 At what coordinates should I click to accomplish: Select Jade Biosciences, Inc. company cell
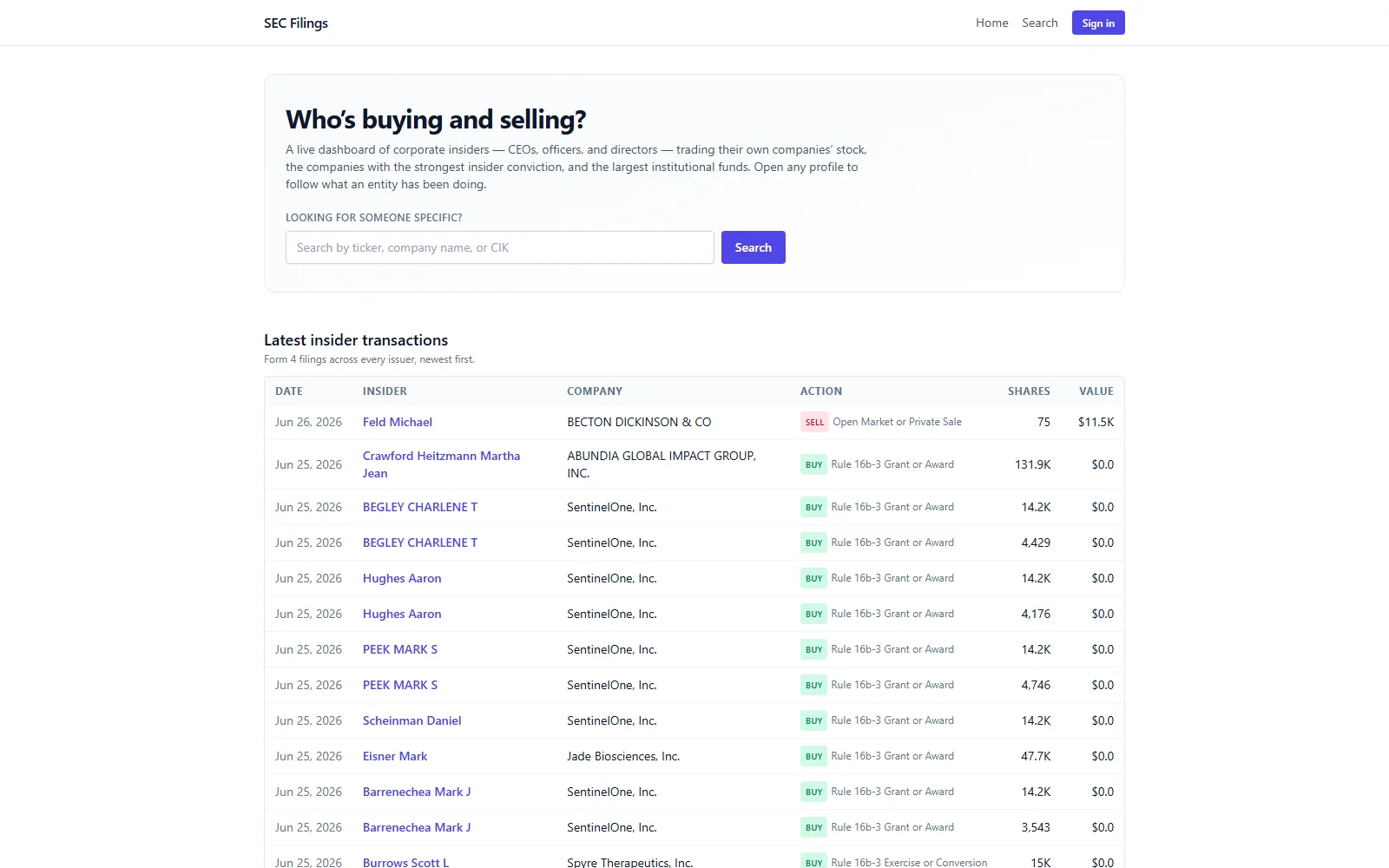pos(623,756)
